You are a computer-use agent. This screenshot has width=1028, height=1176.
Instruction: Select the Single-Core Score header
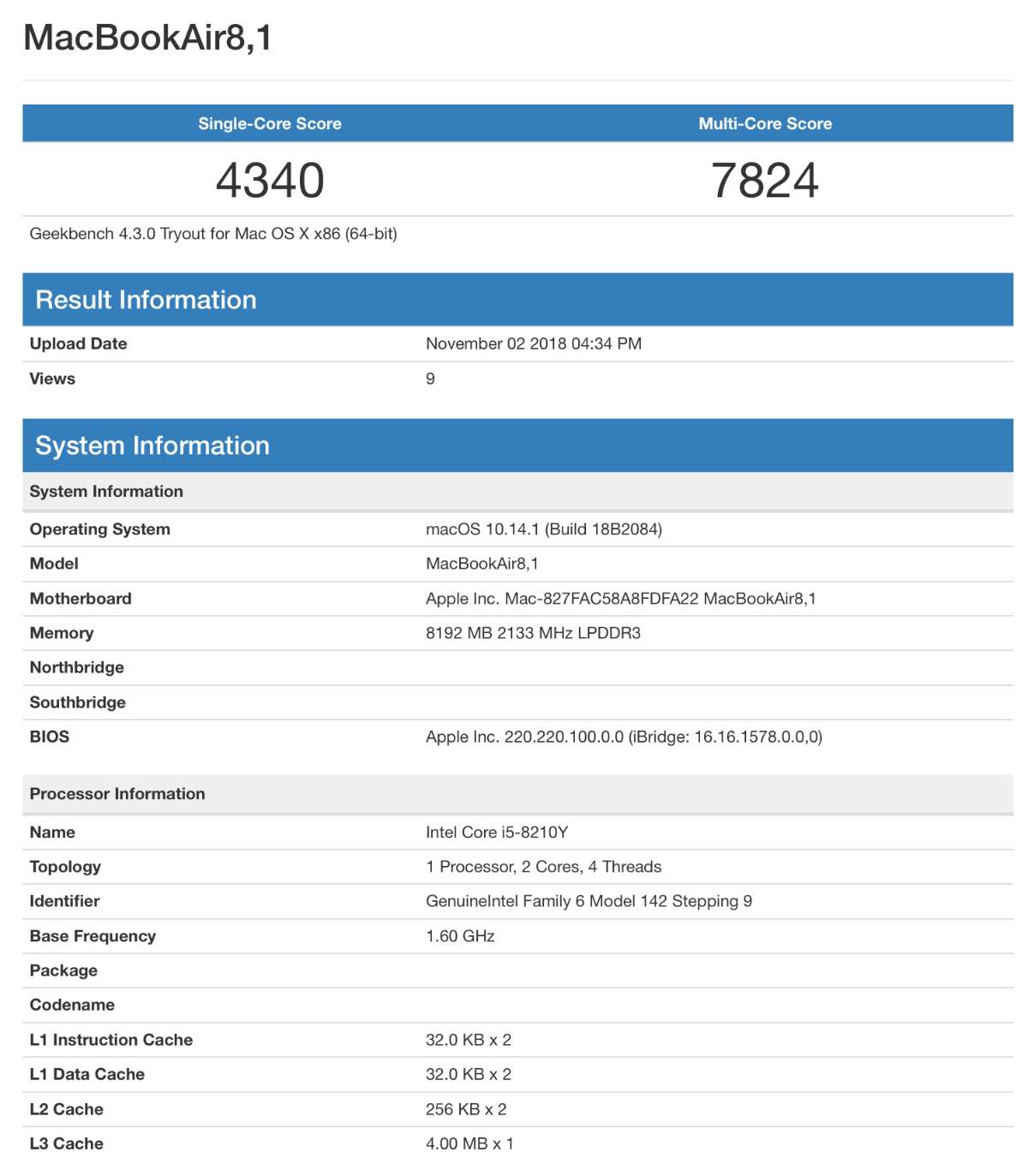point(270,123)
